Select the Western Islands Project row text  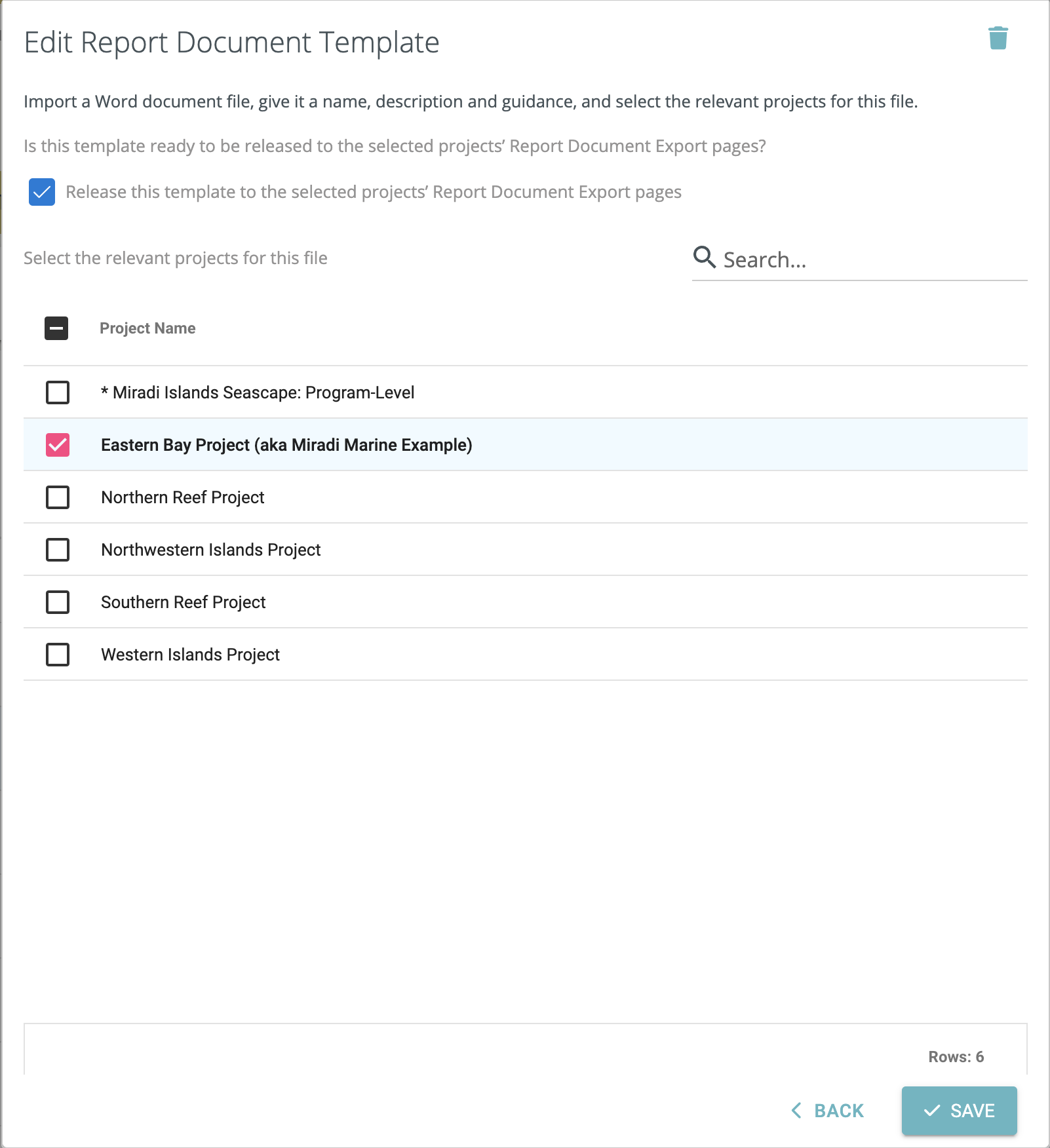190,655
